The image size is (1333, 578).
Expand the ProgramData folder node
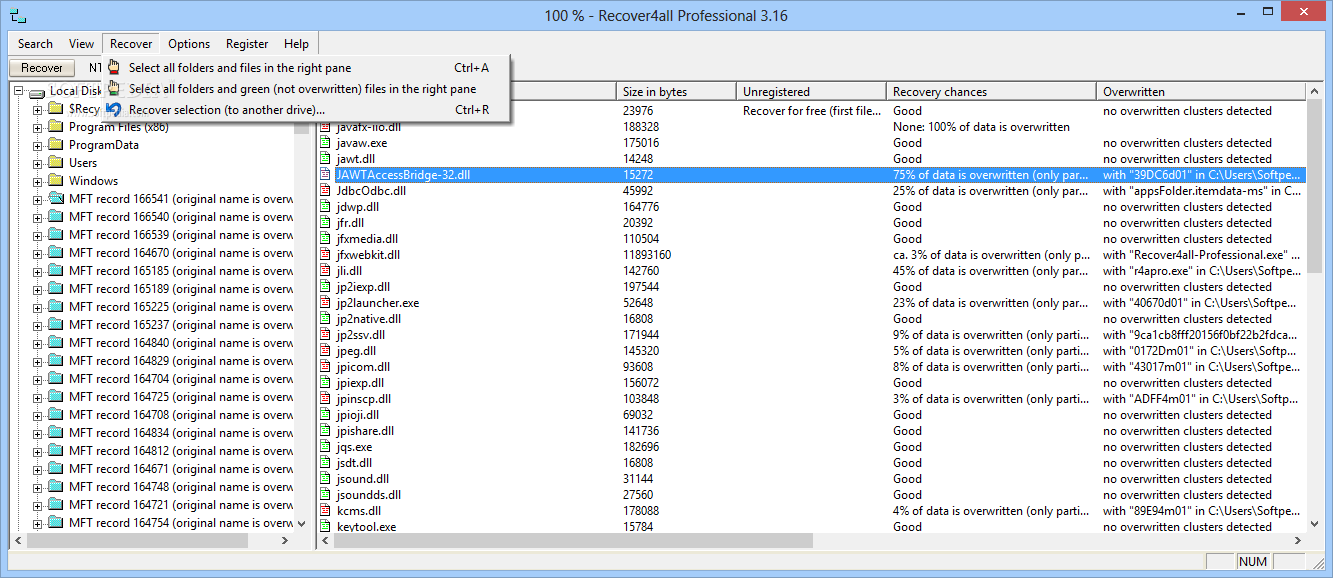[x=38, y=145]
